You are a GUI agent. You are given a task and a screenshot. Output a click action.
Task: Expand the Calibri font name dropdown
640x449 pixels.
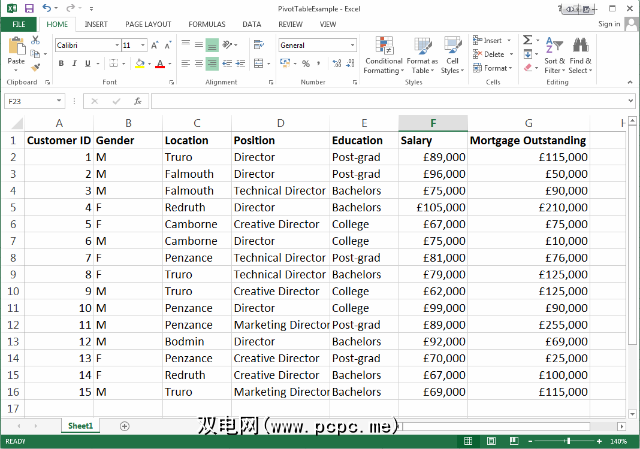(x=114, y=45)
